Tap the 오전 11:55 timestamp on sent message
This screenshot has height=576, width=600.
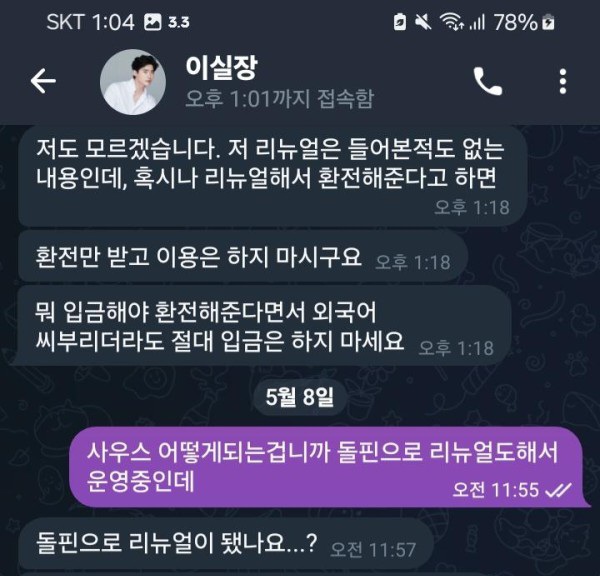coord(496,490)
